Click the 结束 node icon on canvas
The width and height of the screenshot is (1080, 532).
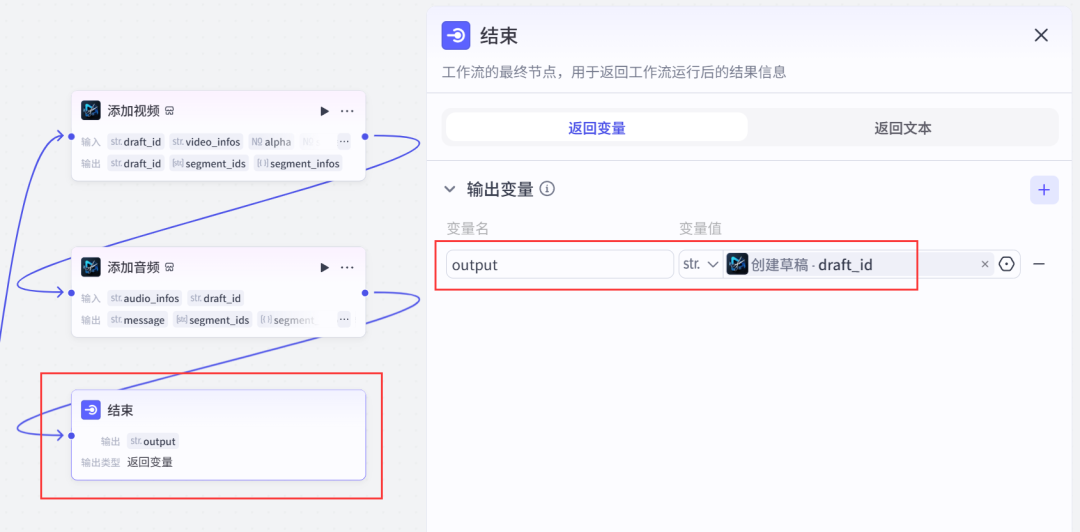[91, 410]
